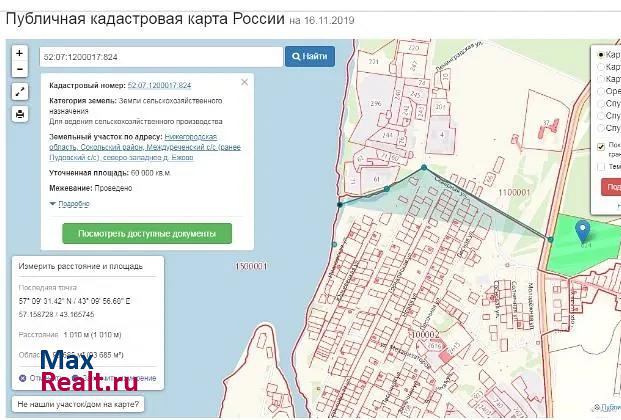Open the 'Не нашли участок/дом на карте?' panel

(x=77, y=405)
